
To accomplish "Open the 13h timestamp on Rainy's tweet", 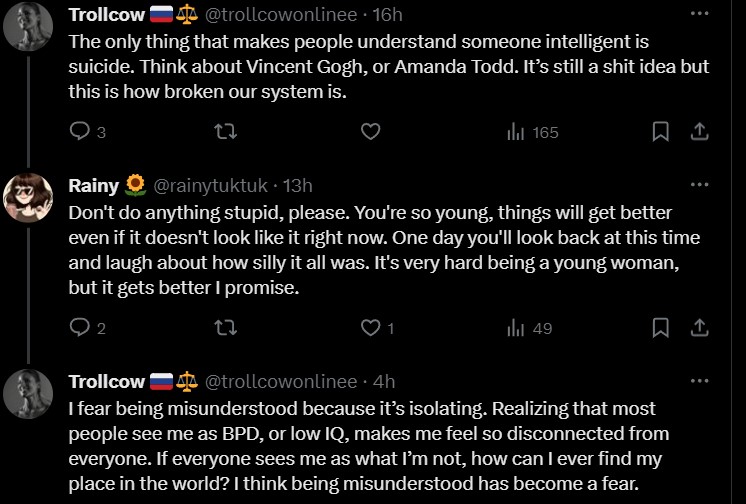I will [x=297, y=185].
